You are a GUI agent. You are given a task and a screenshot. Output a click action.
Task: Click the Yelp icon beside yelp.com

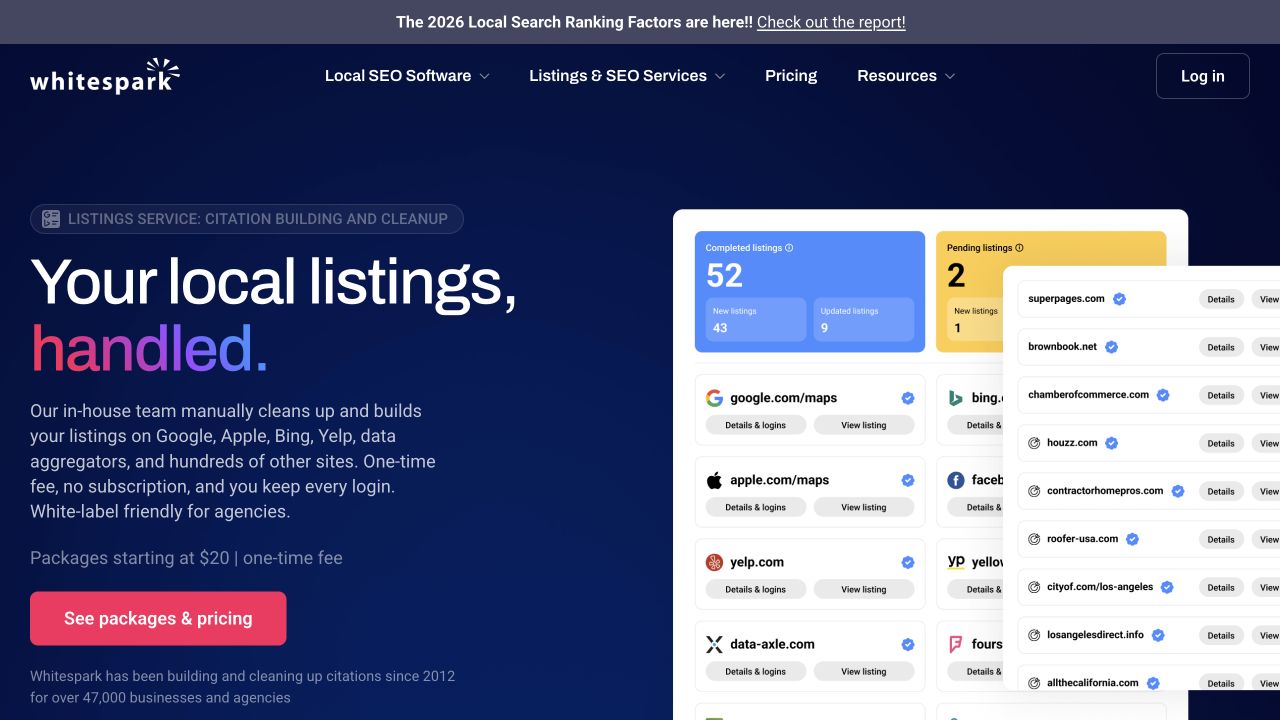tap(714, 562)
